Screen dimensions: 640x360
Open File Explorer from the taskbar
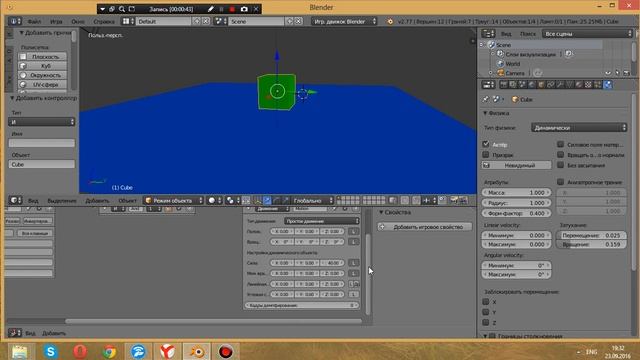[x=20, y=351]
